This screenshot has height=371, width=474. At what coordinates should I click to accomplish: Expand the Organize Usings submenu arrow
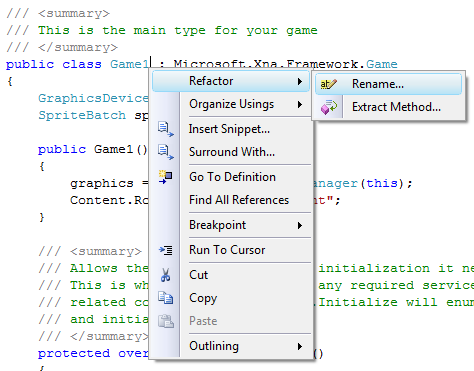click(300, 105)
